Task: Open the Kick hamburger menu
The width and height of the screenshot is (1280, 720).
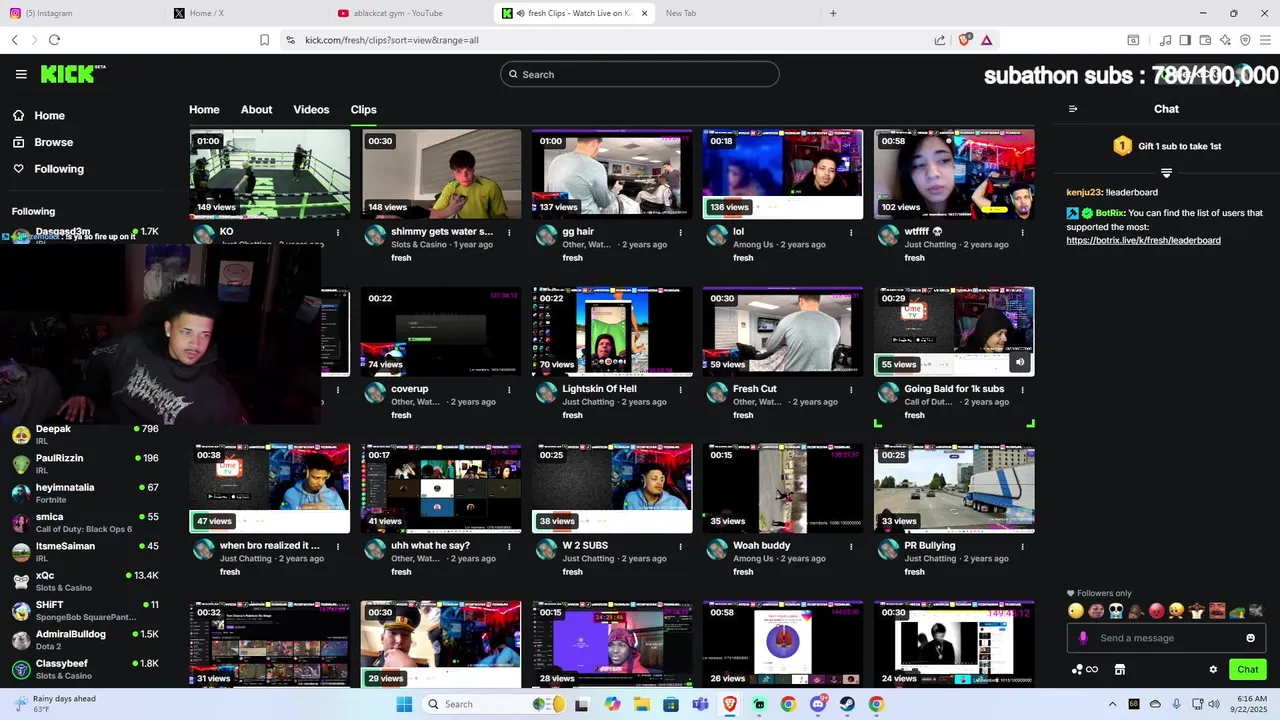Action: click(21, 74)
